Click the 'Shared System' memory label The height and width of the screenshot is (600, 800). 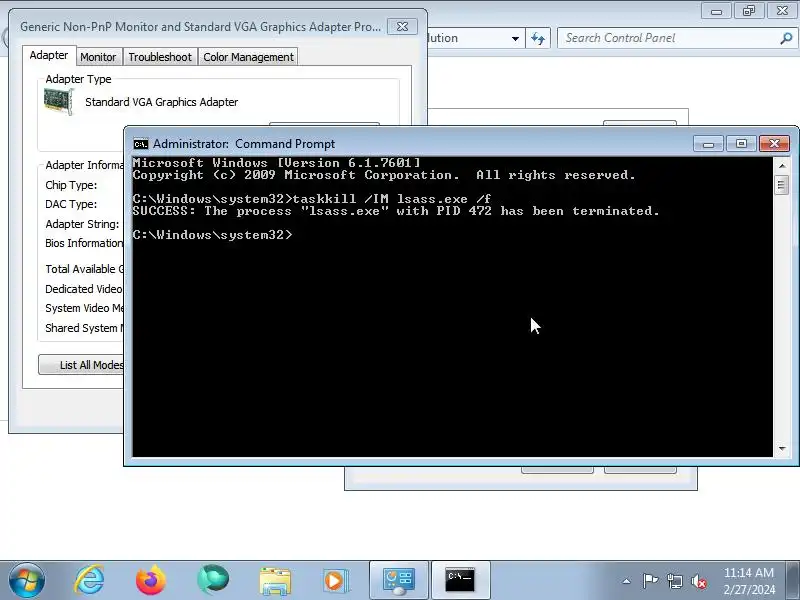pyautogui.click(x=84, y=328)
